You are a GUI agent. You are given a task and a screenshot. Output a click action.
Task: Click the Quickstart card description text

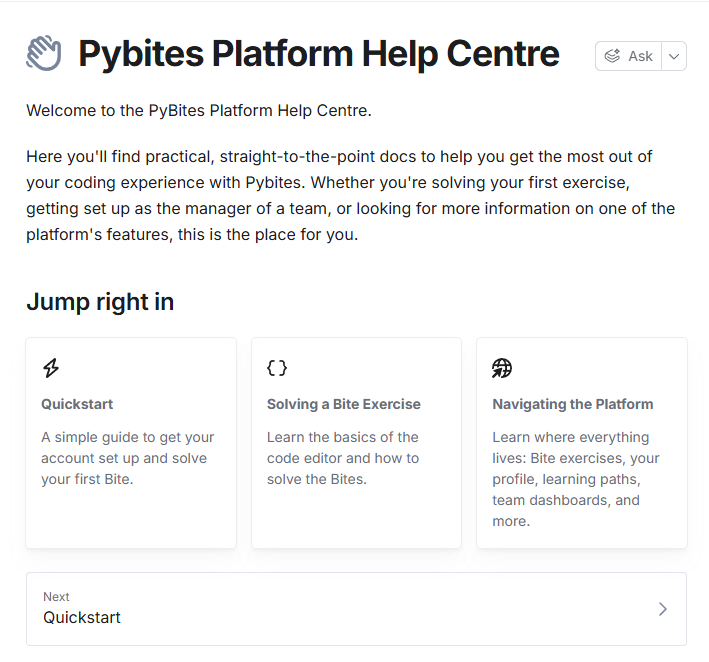click(127, 458)
